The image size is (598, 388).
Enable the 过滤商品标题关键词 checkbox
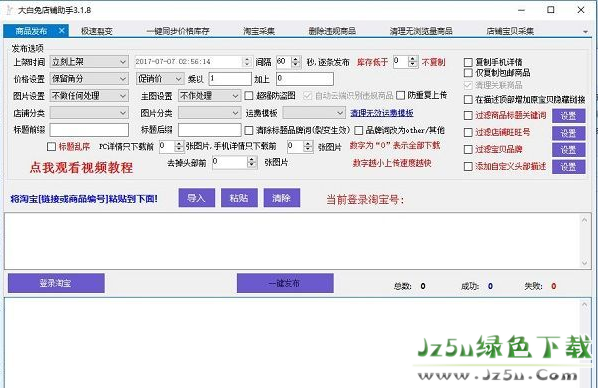pos(468,115)
